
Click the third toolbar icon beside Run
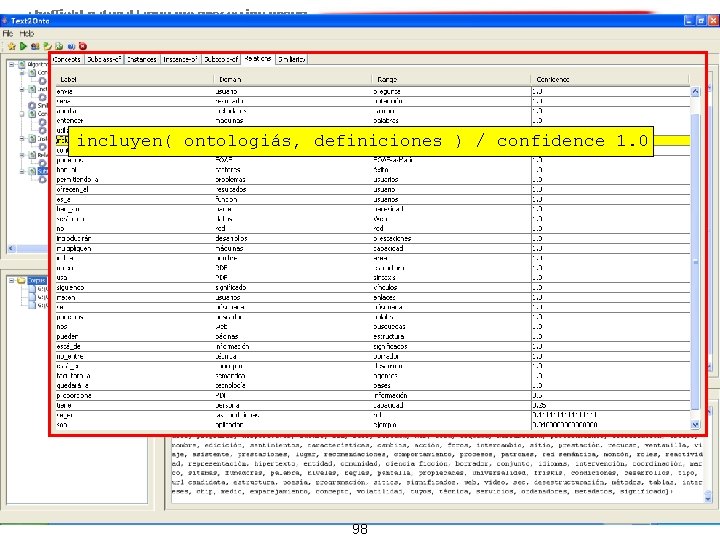(x=35, y=46)
